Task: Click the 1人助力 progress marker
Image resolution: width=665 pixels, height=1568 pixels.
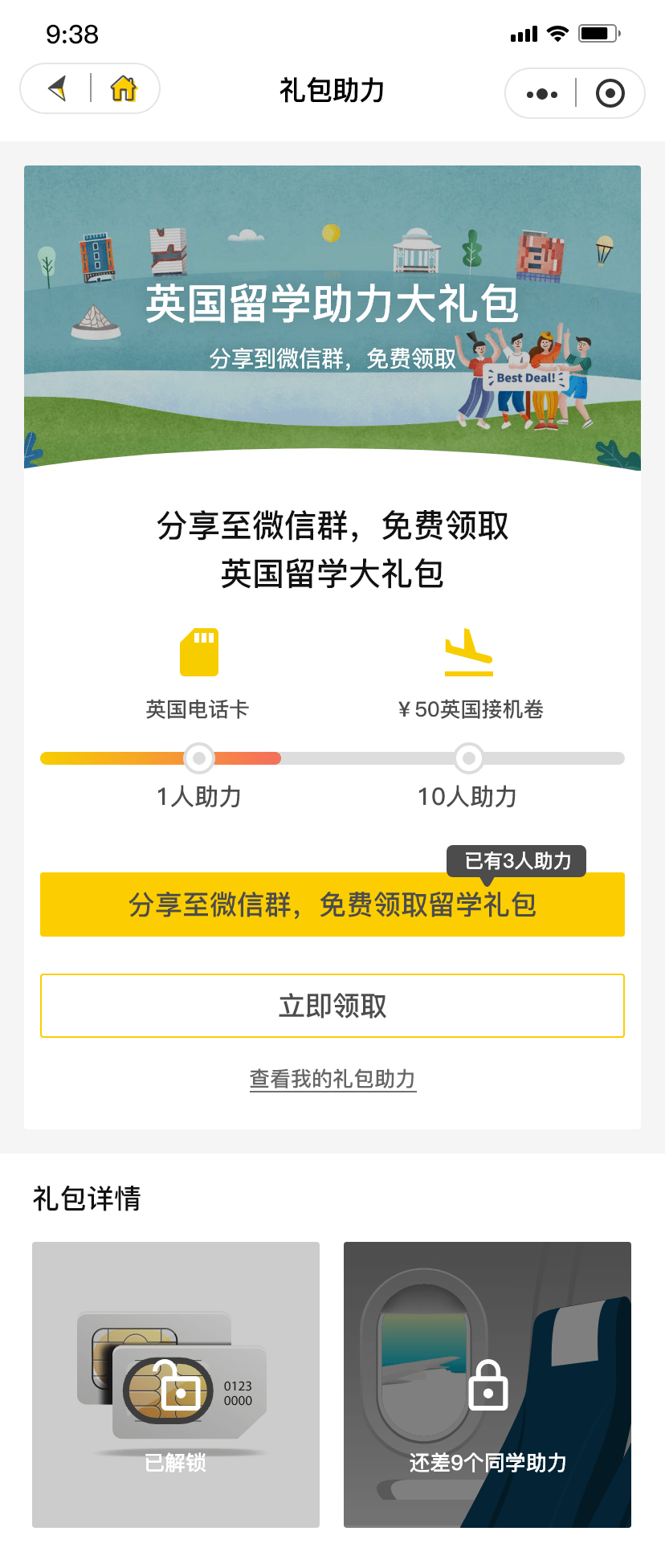Action: click(199, 757)
